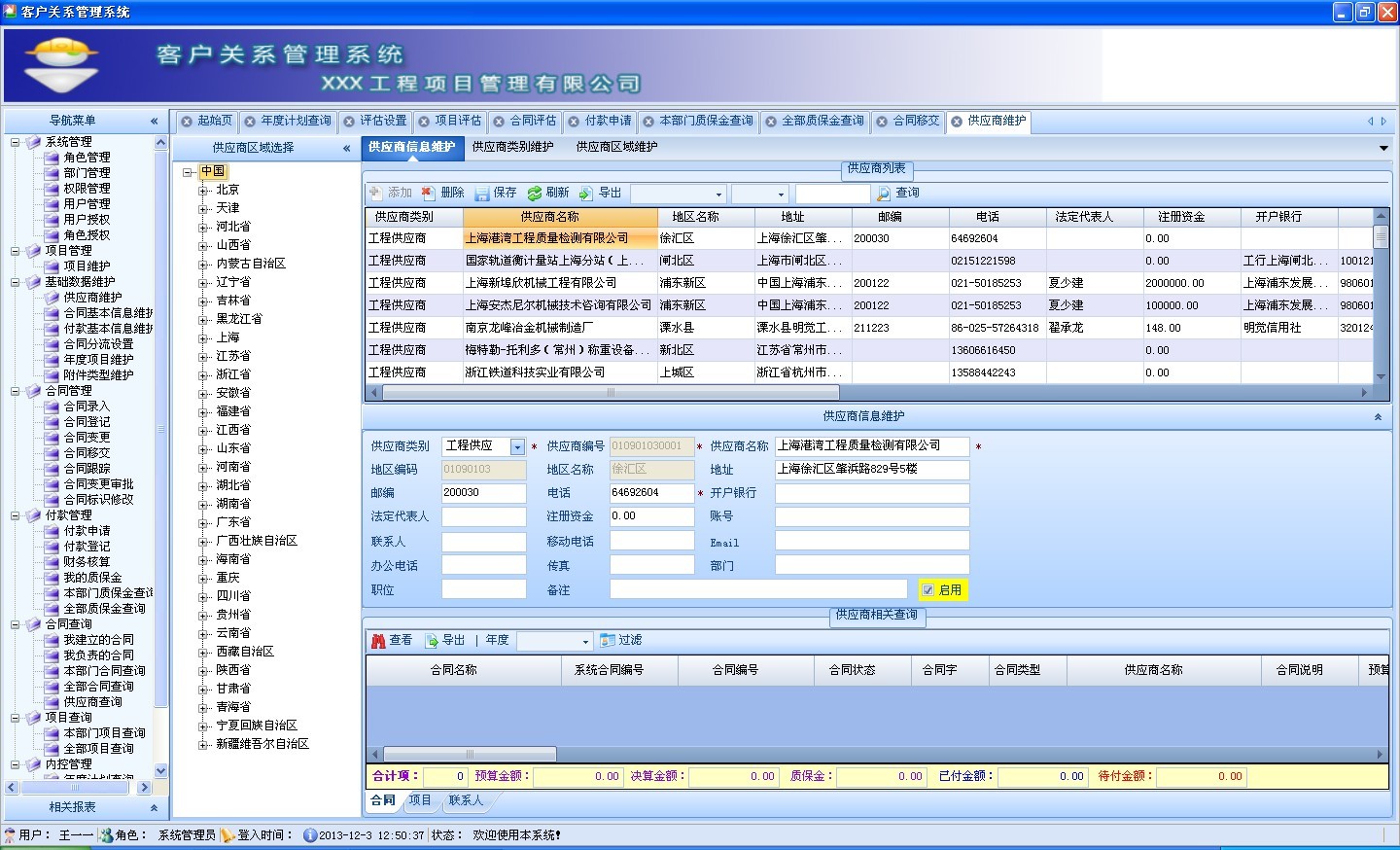Close the 年度计划查询 tab via its x icon
The width and height of the screenshot is (1400, 850).
point(250,122)
